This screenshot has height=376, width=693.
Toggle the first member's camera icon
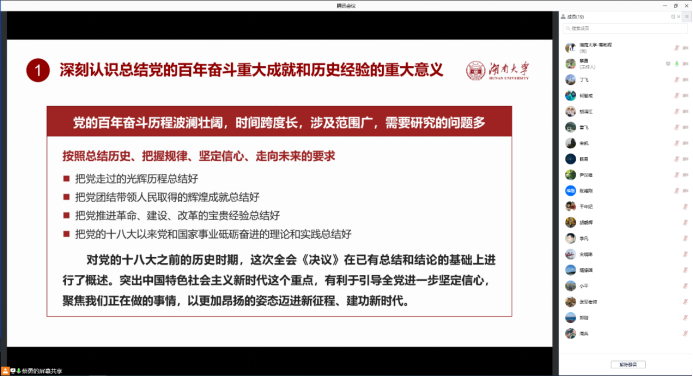(685, 48)
